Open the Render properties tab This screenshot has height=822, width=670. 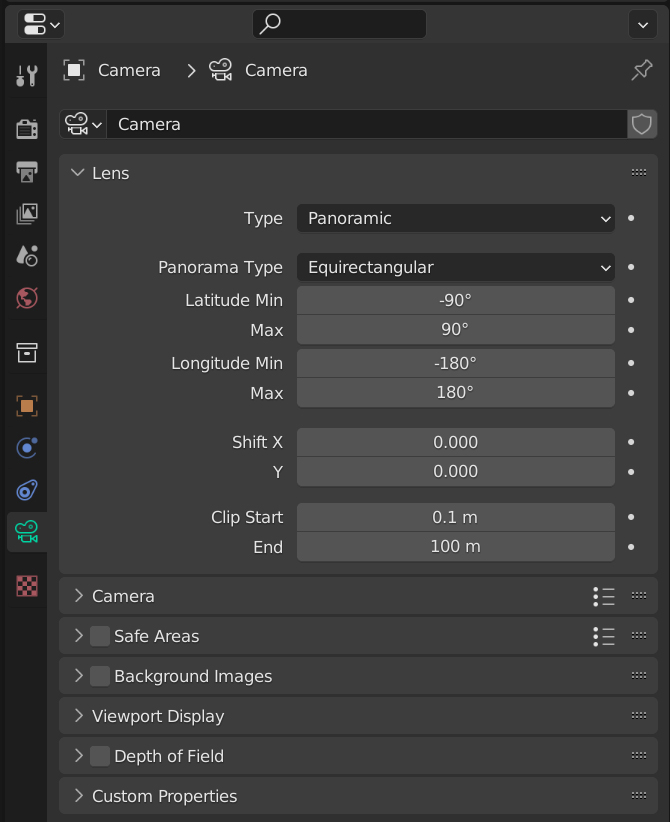[x=27, y=128]
